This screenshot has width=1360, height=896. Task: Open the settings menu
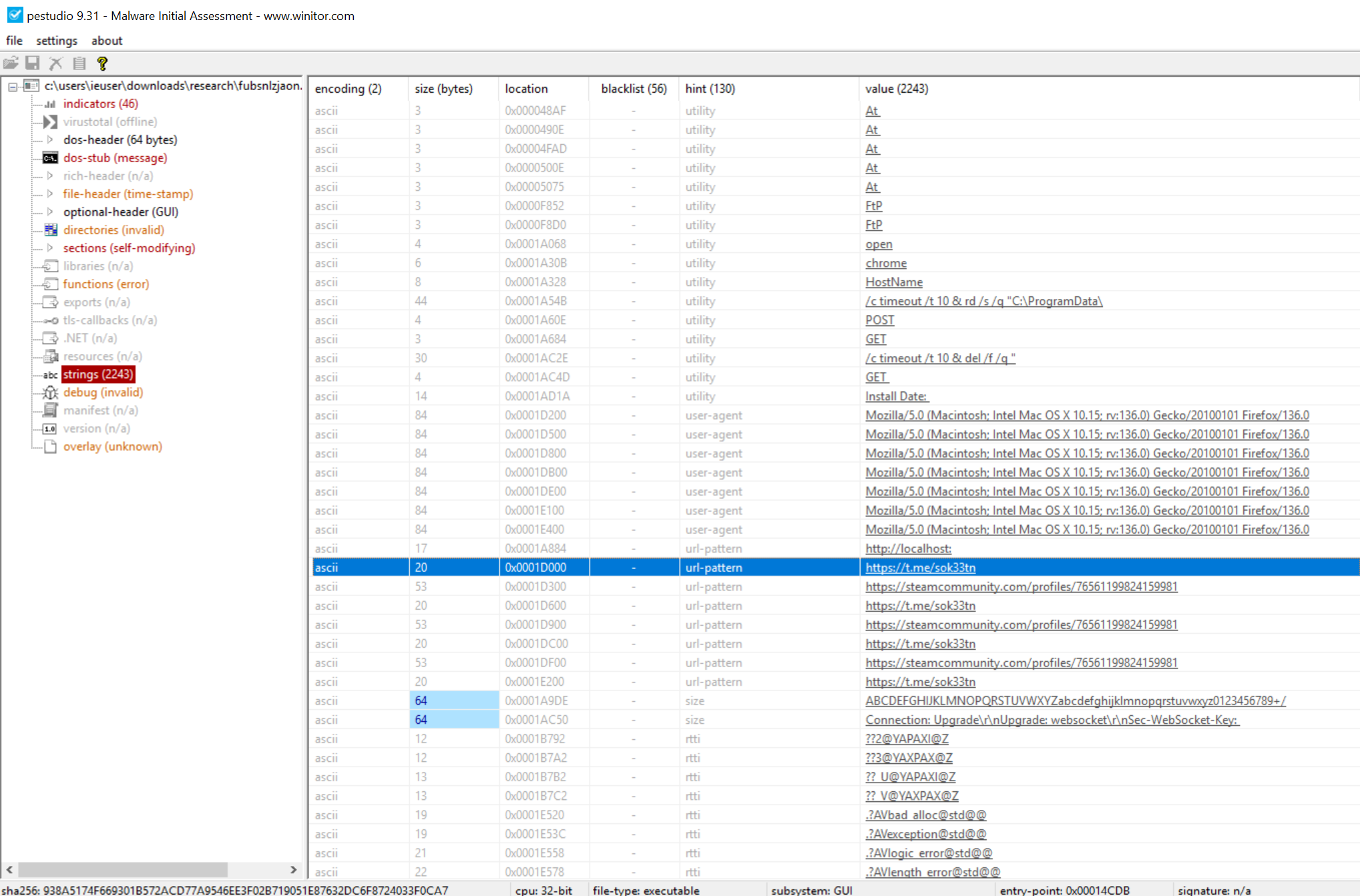tap(57, 41)
